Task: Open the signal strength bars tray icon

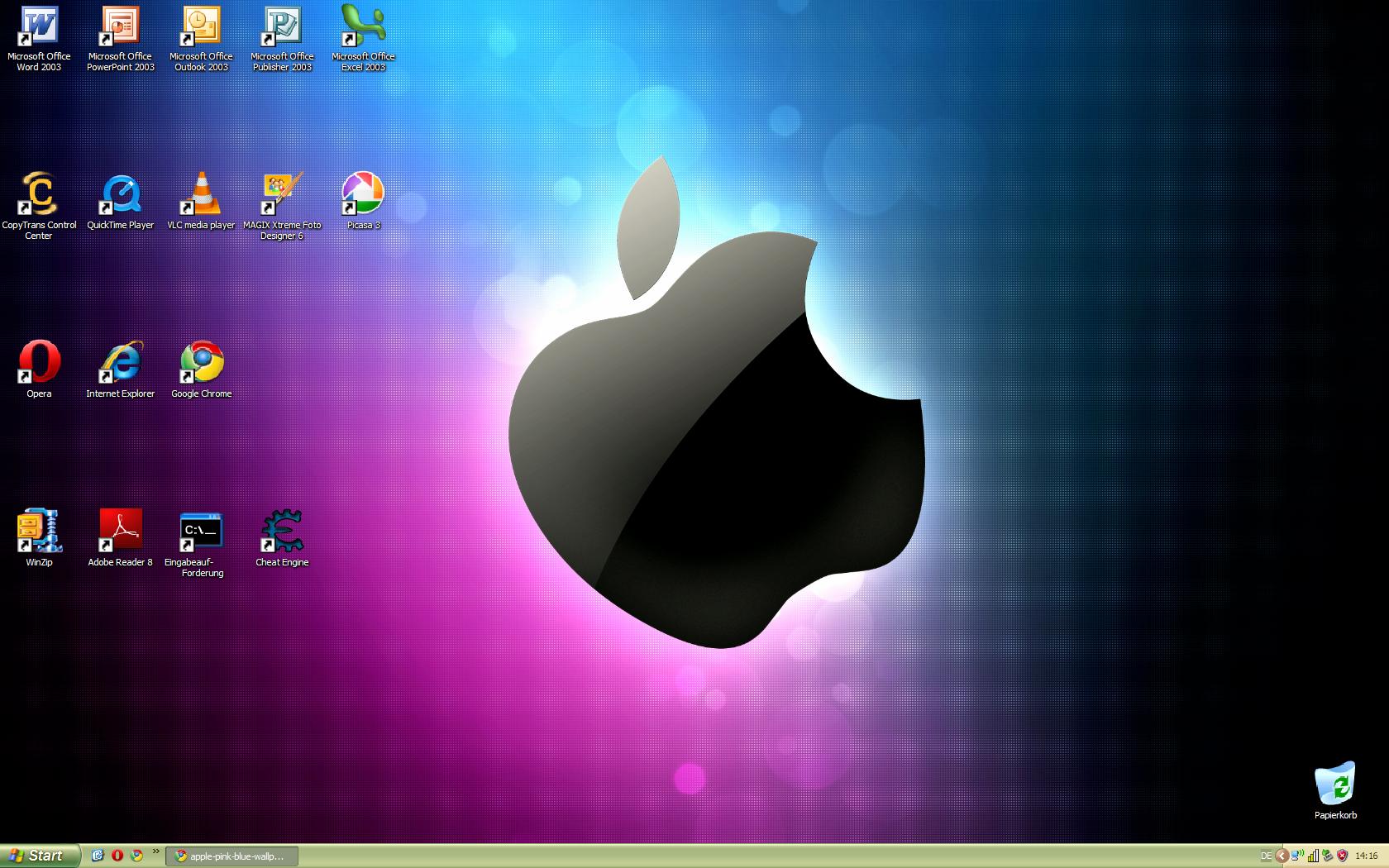Action: [1313, 856]
